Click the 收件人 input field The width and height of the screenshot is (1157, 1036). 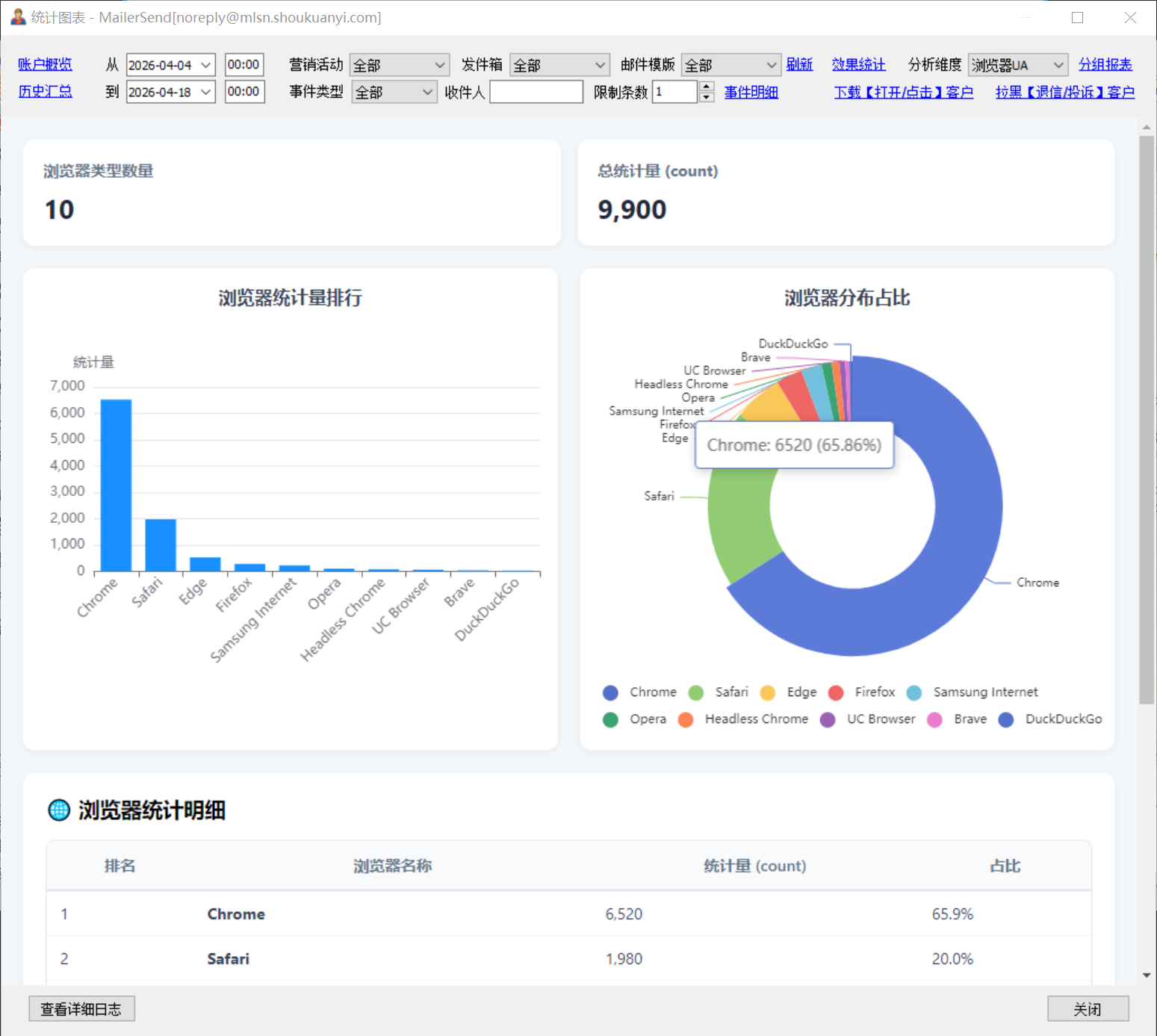[x=536, y=92]
